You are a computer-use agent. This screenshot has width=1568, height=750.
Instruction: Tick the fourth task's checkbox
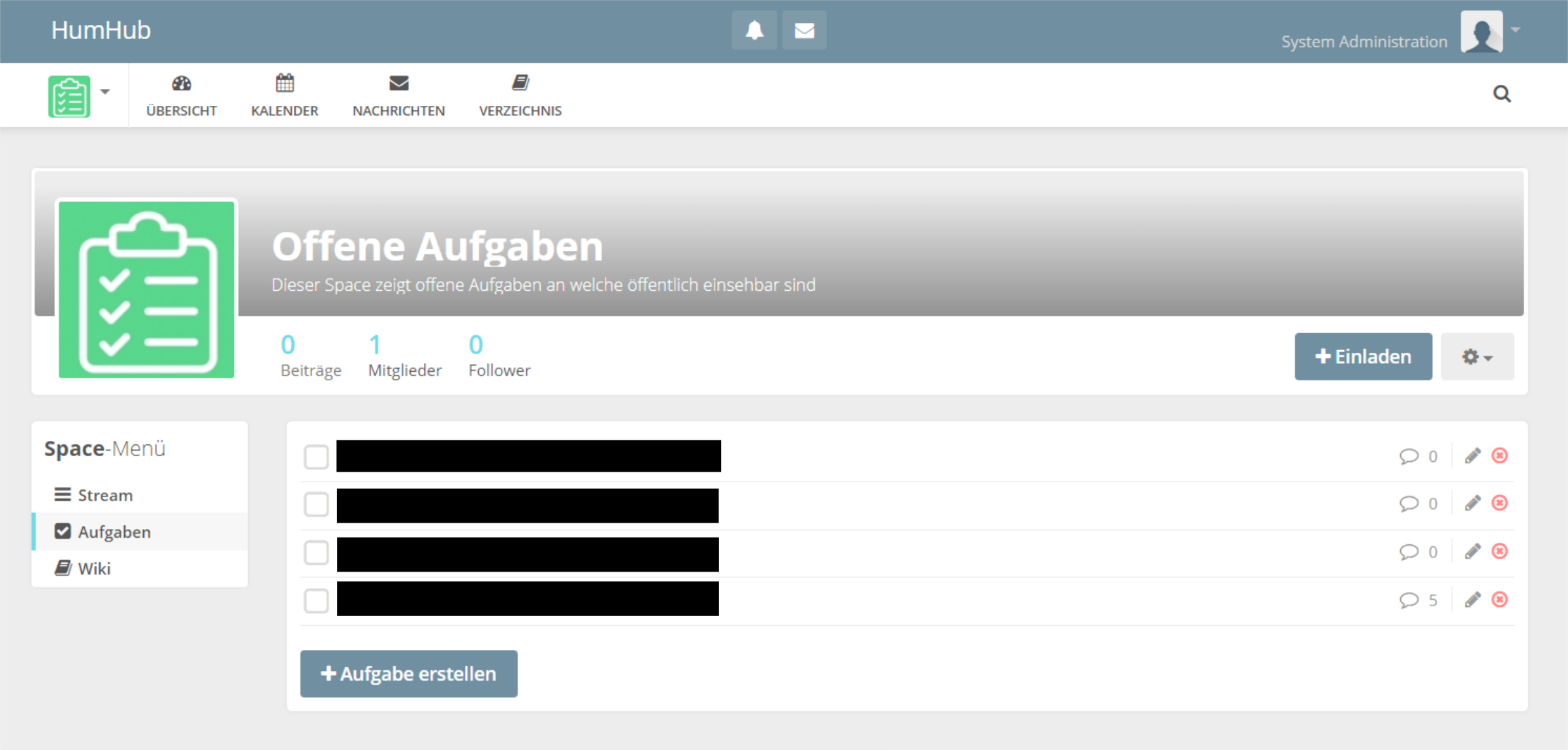point(317,600)
